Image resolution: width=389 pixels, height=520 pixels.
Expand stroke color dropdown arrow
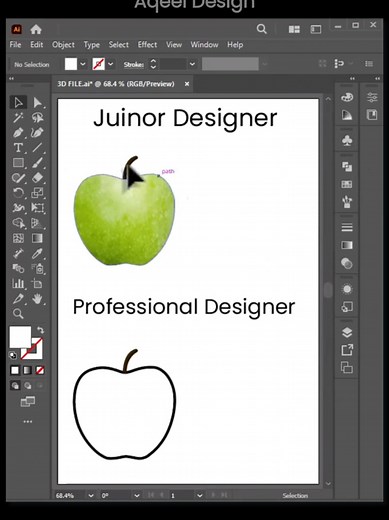(111, 64)
